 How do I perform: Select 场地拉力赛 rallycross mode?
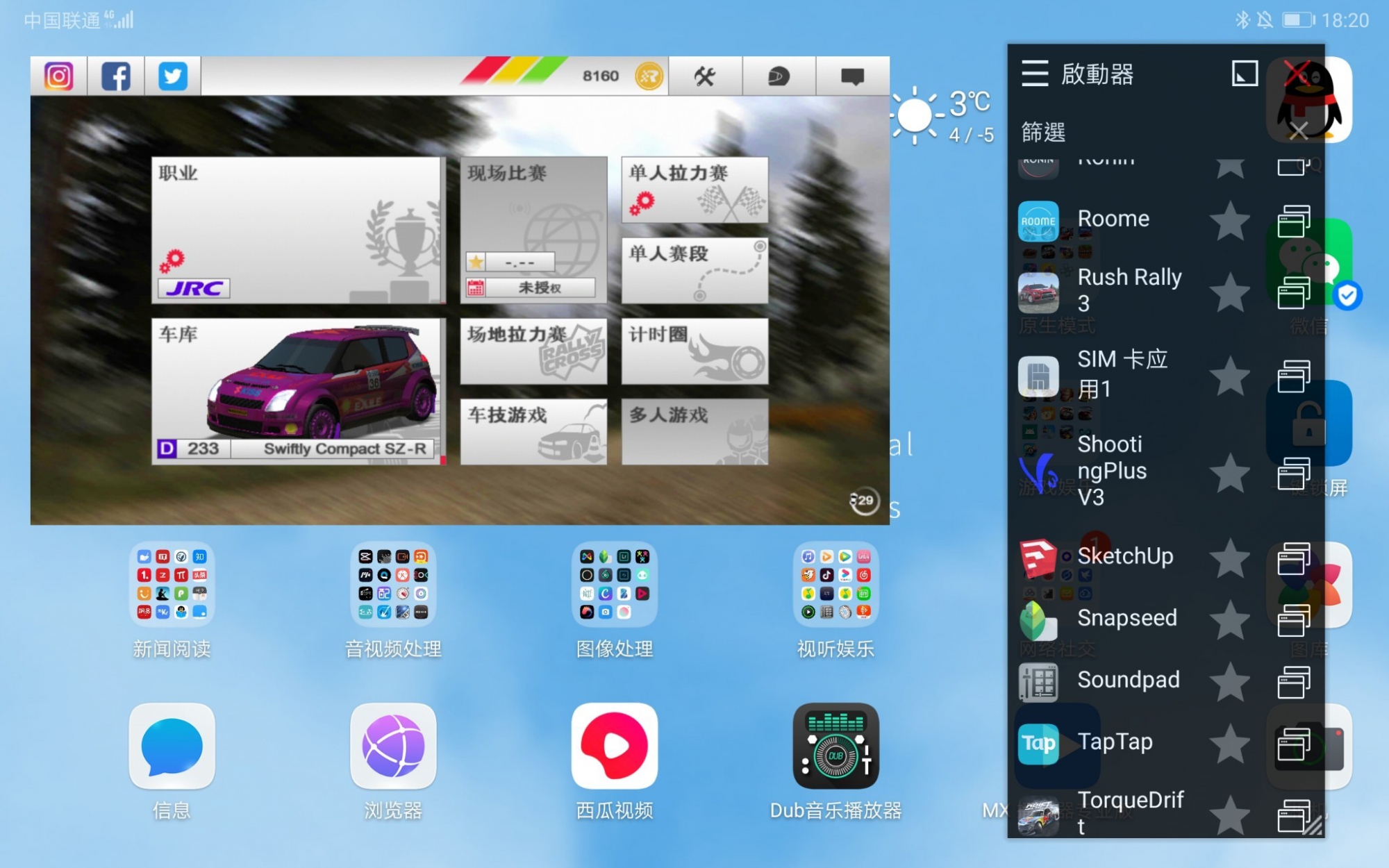pyautogui.click(x=533, y=351)
